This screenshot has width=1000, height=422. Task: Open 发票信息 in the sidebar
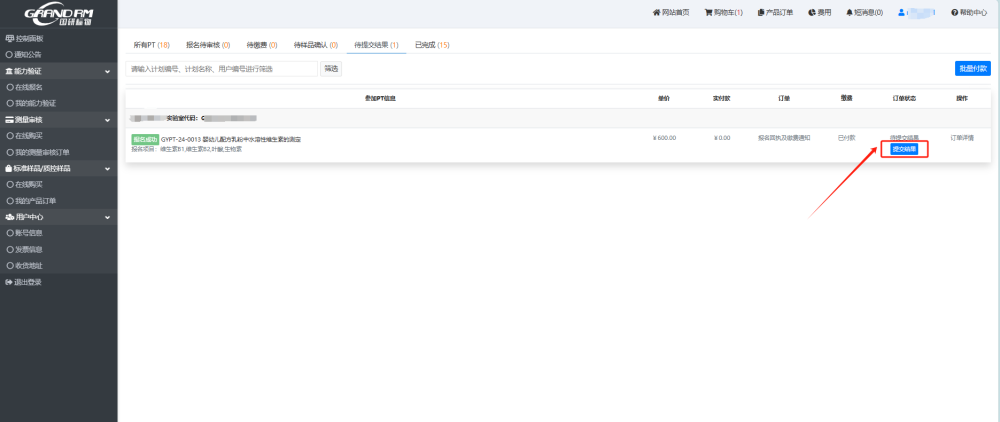pyautogui.click(x=28, y=249)
